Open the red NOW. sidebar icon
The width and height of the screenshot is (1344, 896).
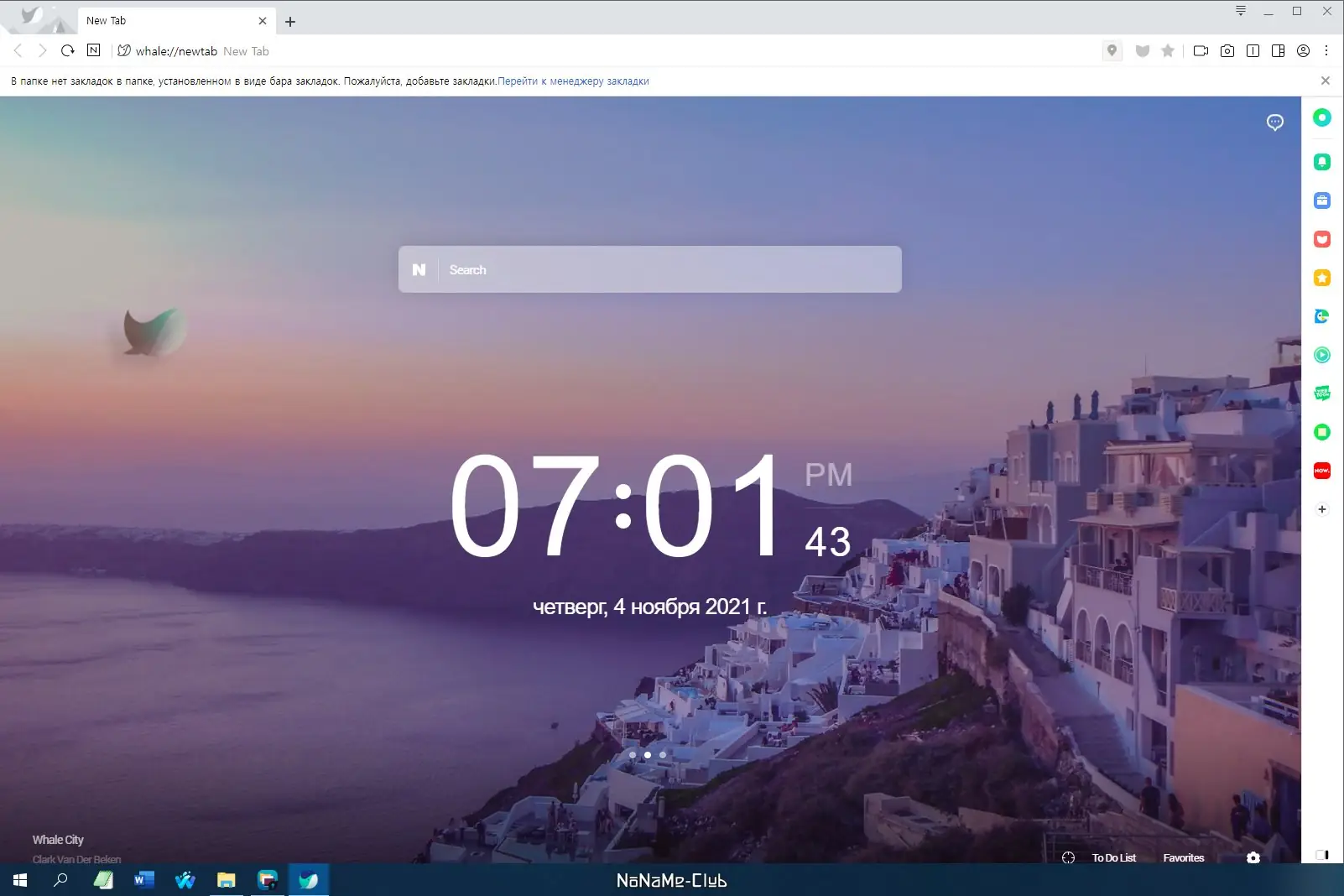[1321, 471]
